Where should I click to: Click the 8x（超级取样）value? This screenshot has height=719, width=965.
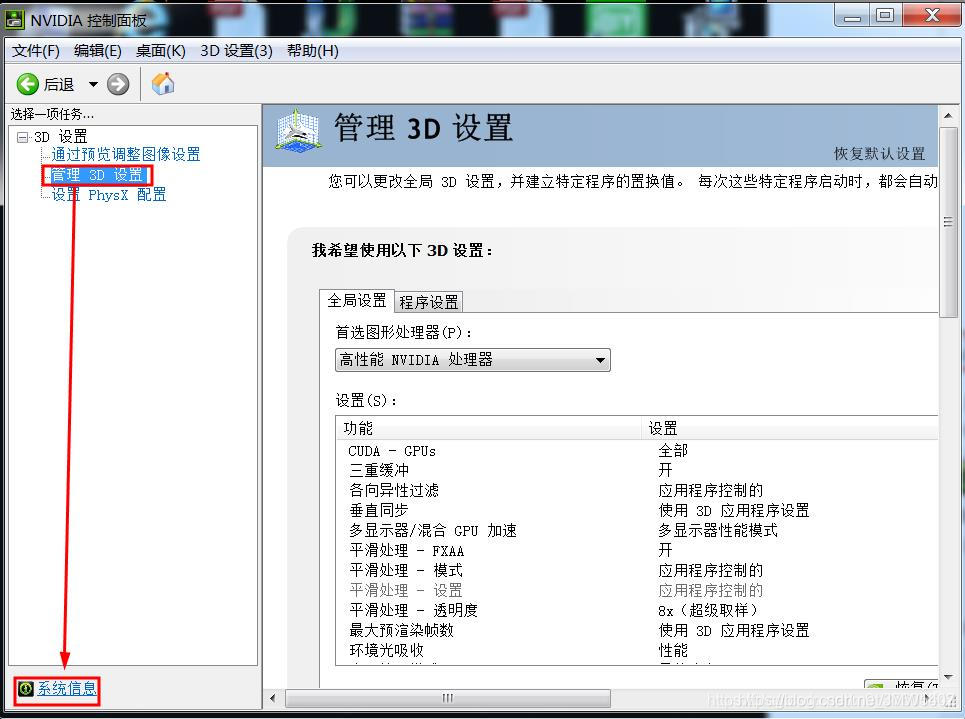(x=708, y=610)
